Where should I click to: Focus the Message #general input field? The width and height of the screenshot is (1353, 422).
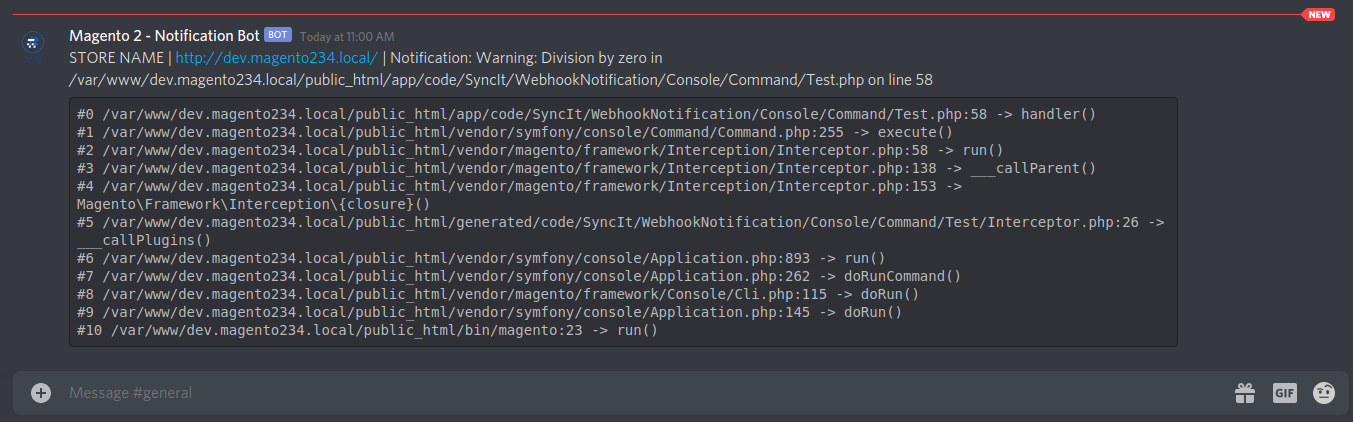point(640,393)
